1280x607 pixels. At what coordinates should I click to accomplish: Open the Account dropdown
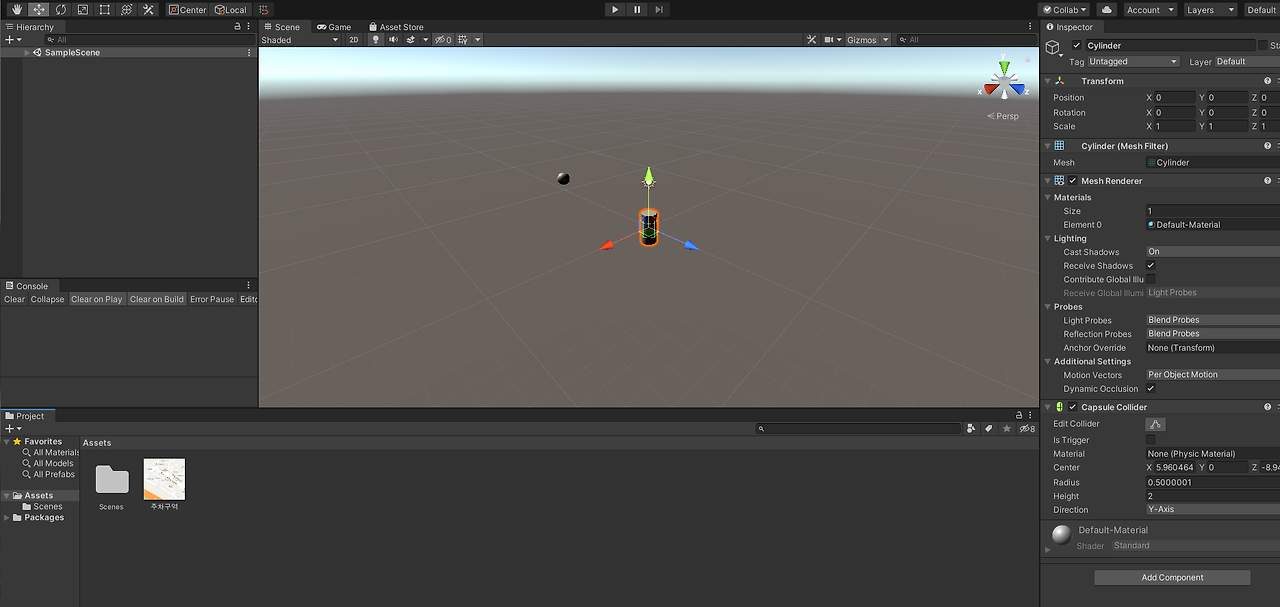point(1148,9)
